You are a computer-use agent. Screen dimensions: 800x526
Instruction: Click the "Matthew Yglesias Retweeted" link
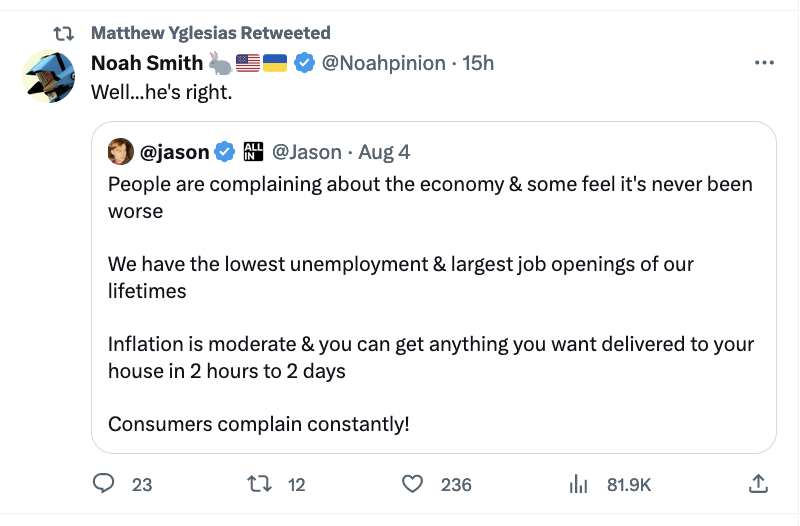[x=209, y=33]
